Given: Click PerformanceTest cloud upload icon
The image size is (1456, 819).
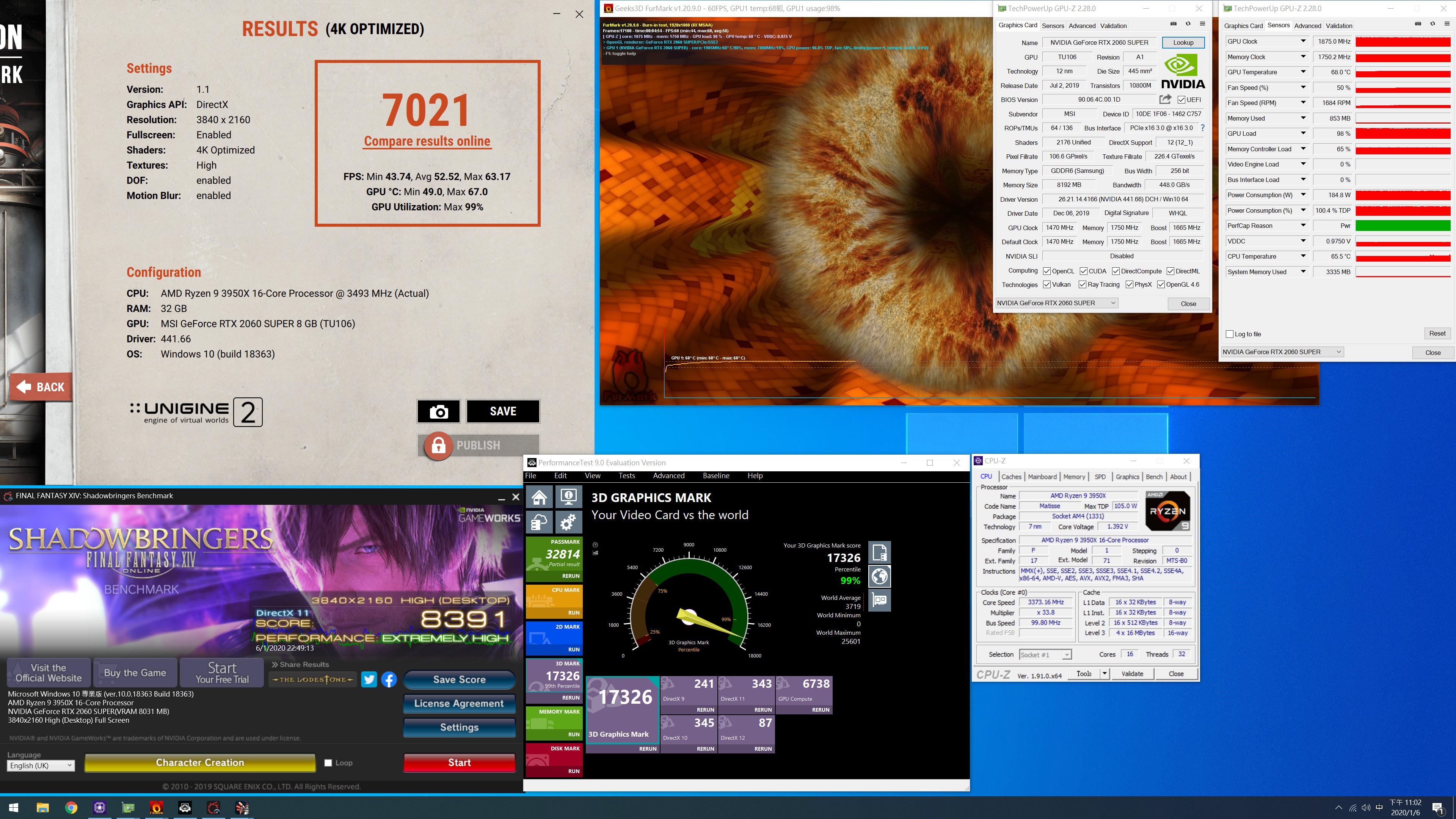Looking at the screenshot, I should [x=539, y=522].
